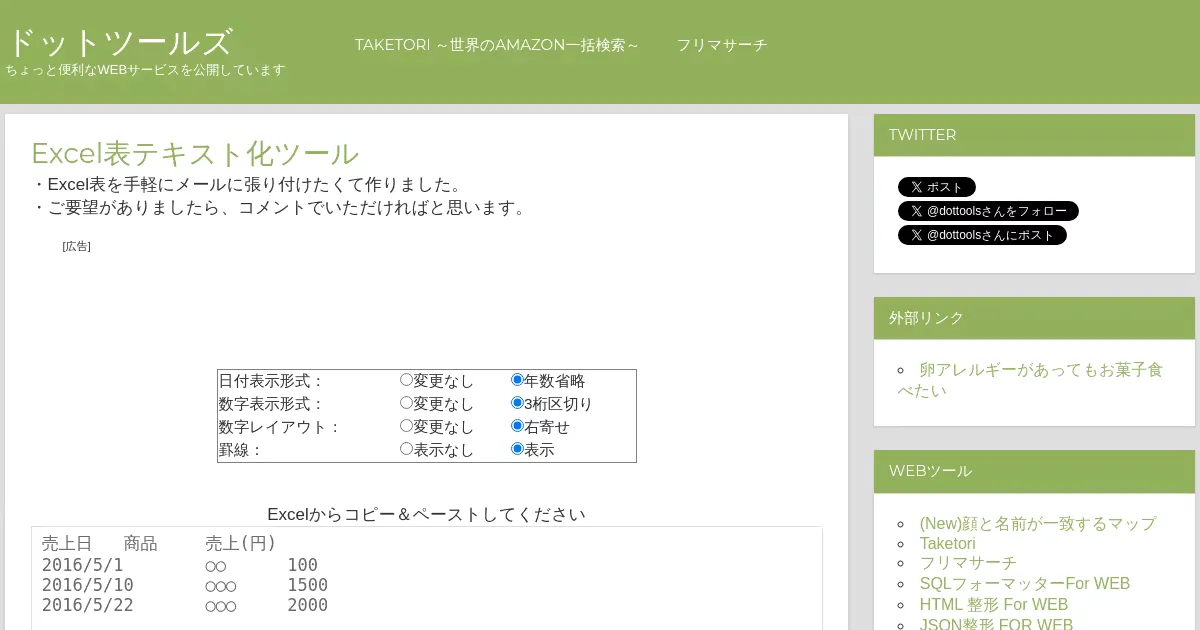1200x630 pixels.
Task: Click the ドットツールズ site title
Action: pyautogui.click(x=120, y=43)
